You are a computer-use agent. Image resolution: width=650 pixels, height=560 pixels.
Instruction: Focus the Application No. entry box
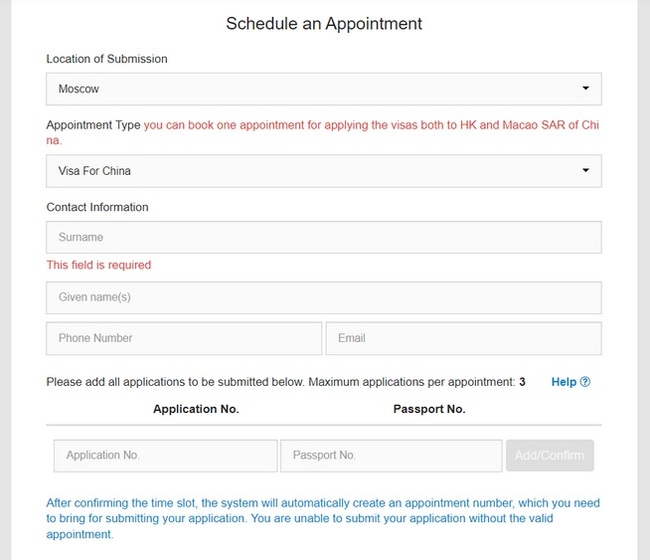point(166,456)
